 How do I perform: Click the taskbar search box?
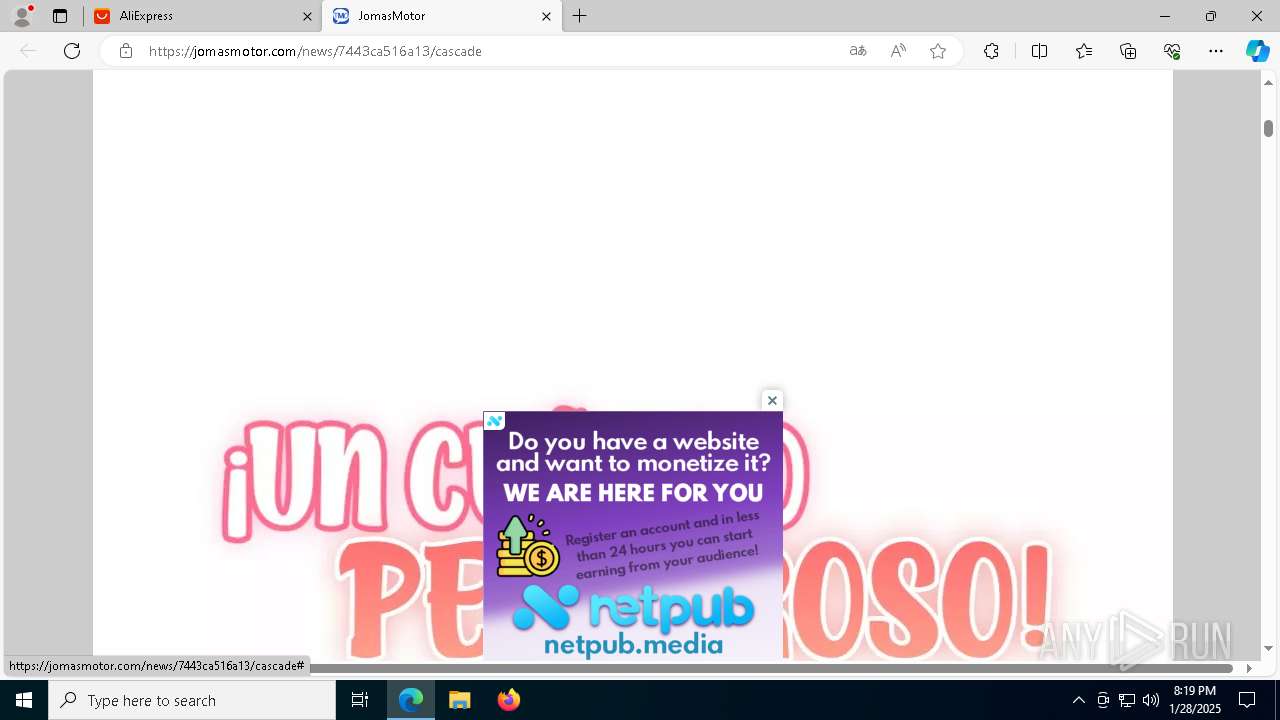click(x=192, y=700)
